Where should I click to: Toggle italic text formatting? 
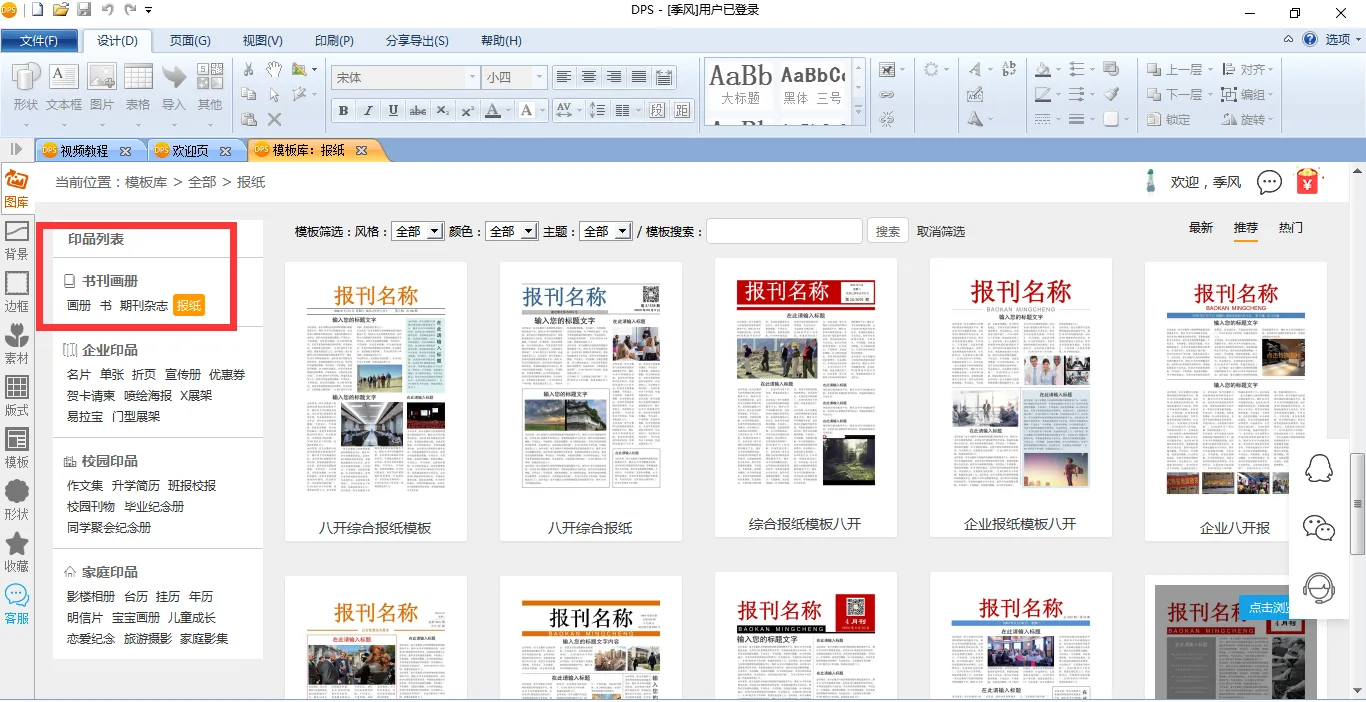368,111
